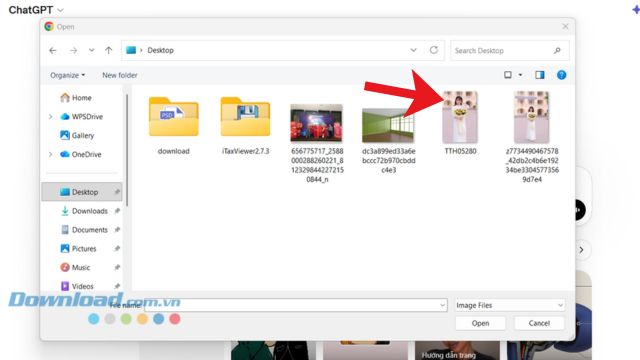
Task: Click the search magnifier icon
Action: coord(557,51)
